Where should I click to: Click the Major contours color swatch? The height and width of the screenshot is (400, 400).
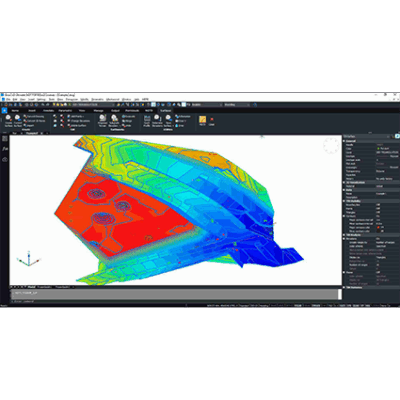pos(378,227)
